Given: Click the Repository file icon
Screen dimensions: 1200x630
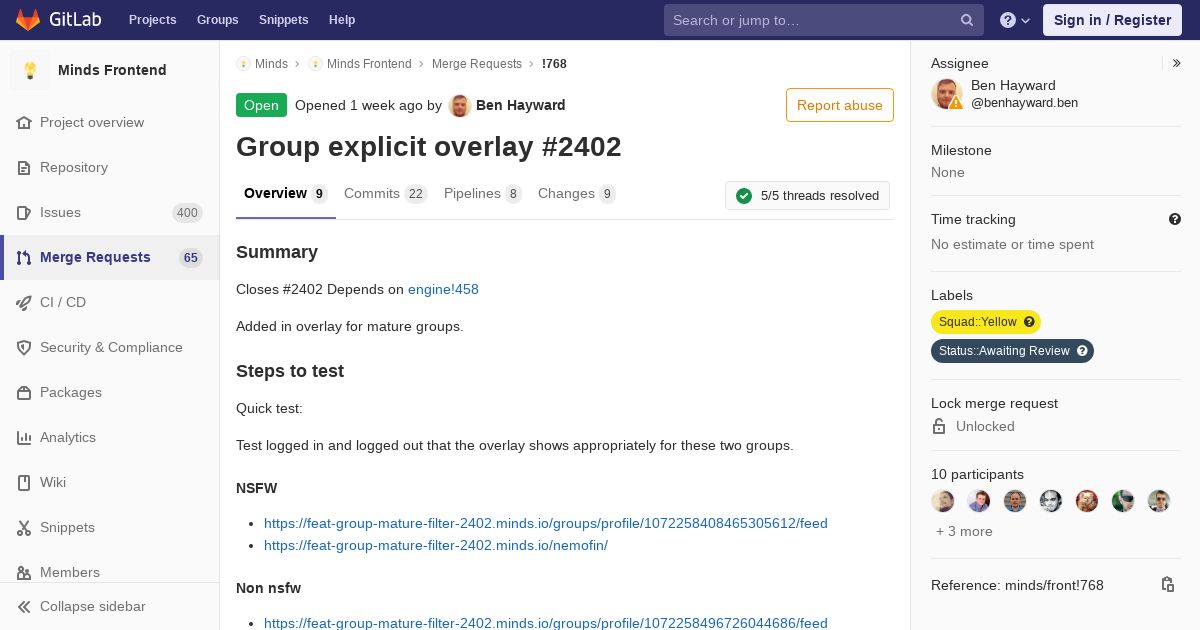Looking at the screenshot, I should click(x=24, y=168).
